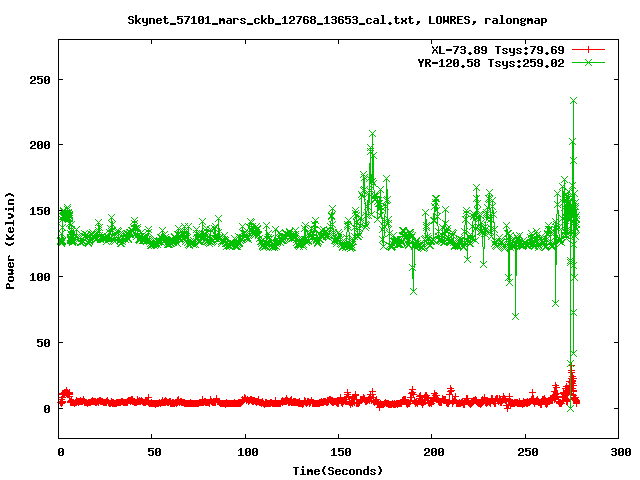
Task: Click the lowest green dip near 70 Kelvin
Action: coord(516,316)
